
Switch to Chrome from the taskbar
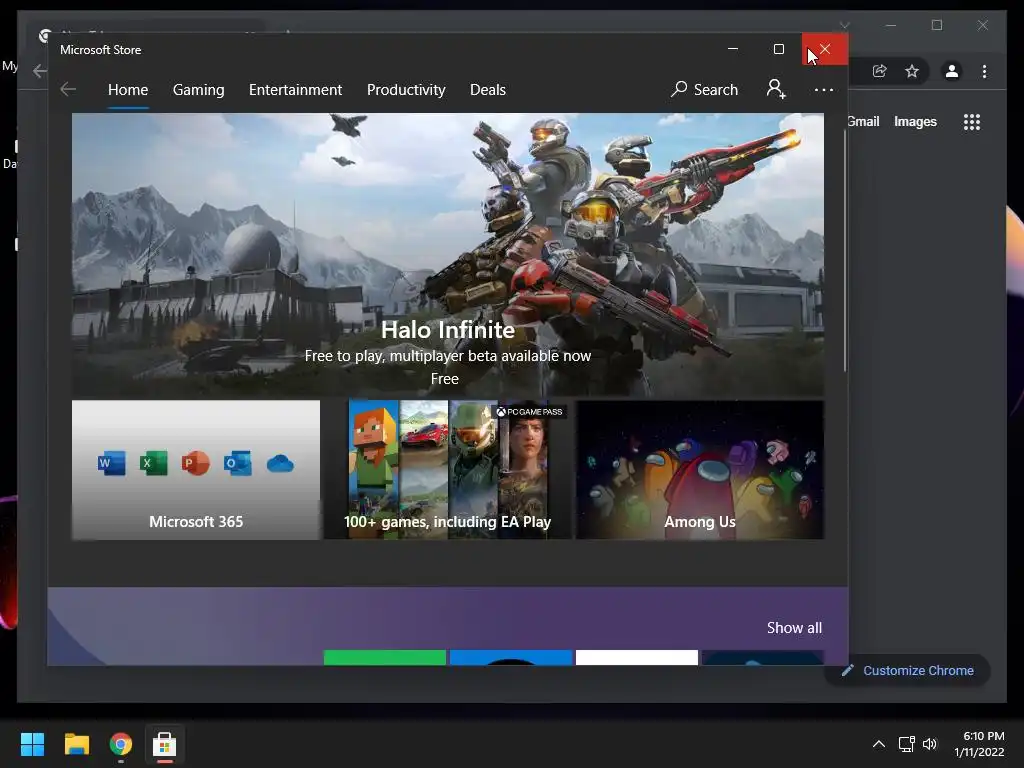121,744
